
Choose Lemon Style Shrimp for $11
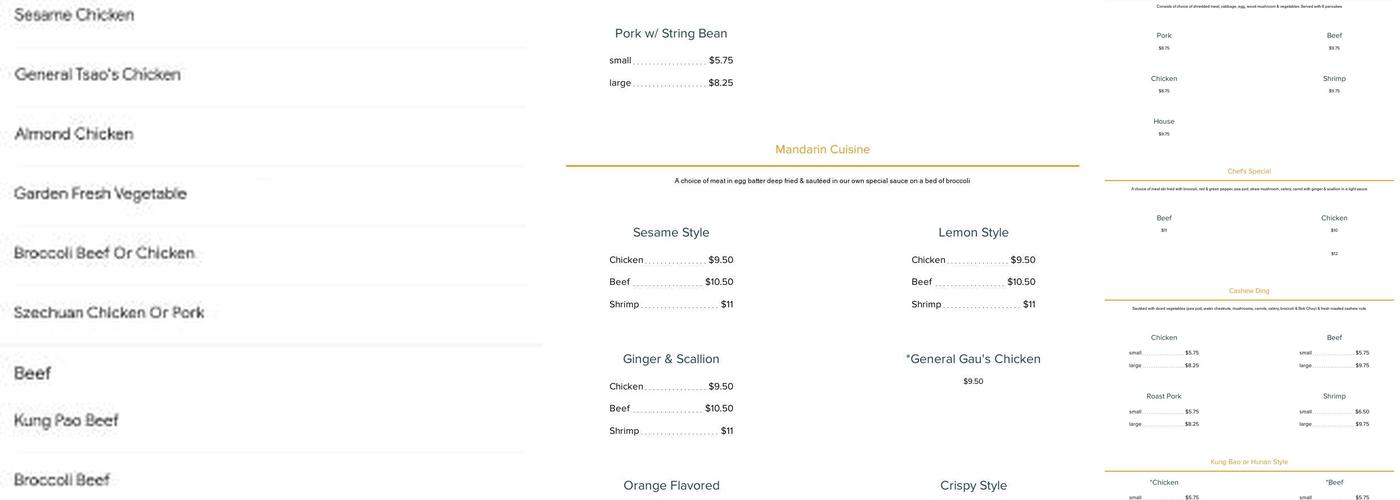coord(973,304)
